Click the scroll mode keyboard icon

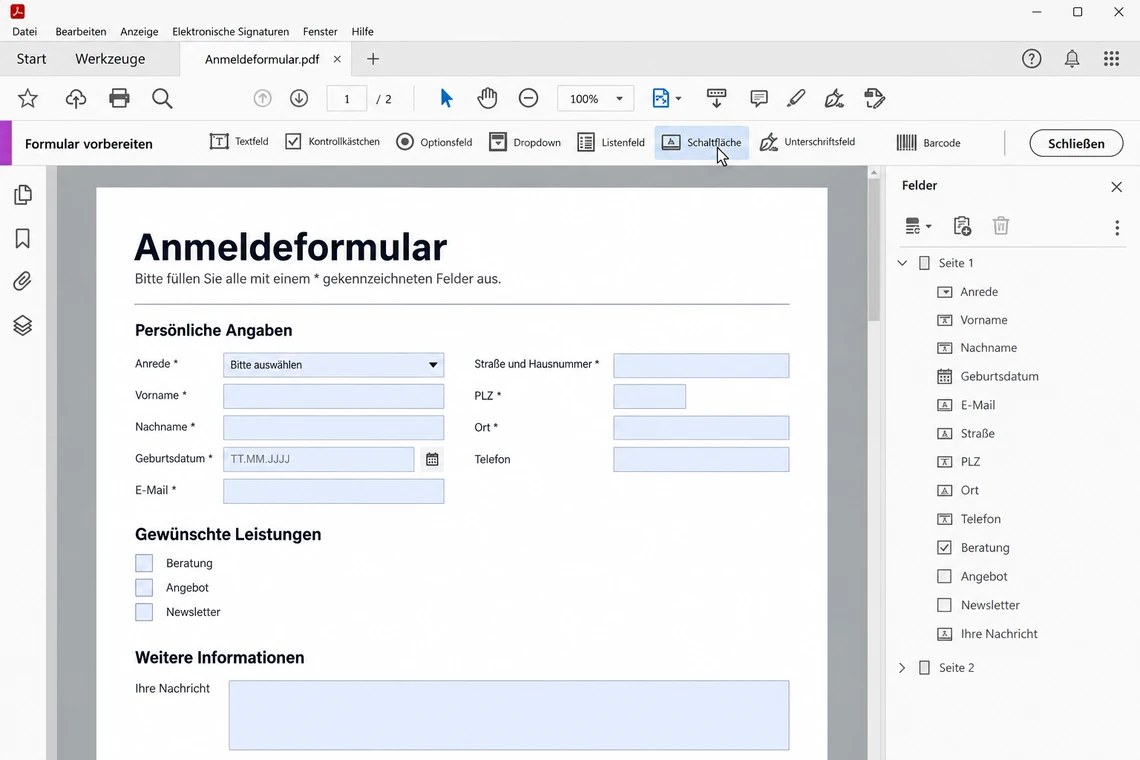tap(716, 98)
